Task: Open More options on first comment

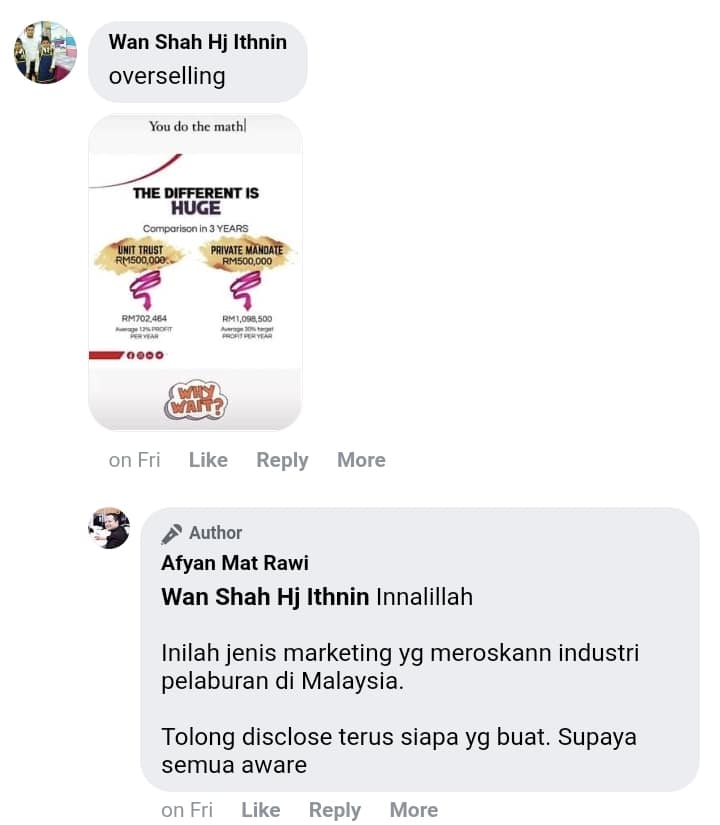Action: click(361, 460)
